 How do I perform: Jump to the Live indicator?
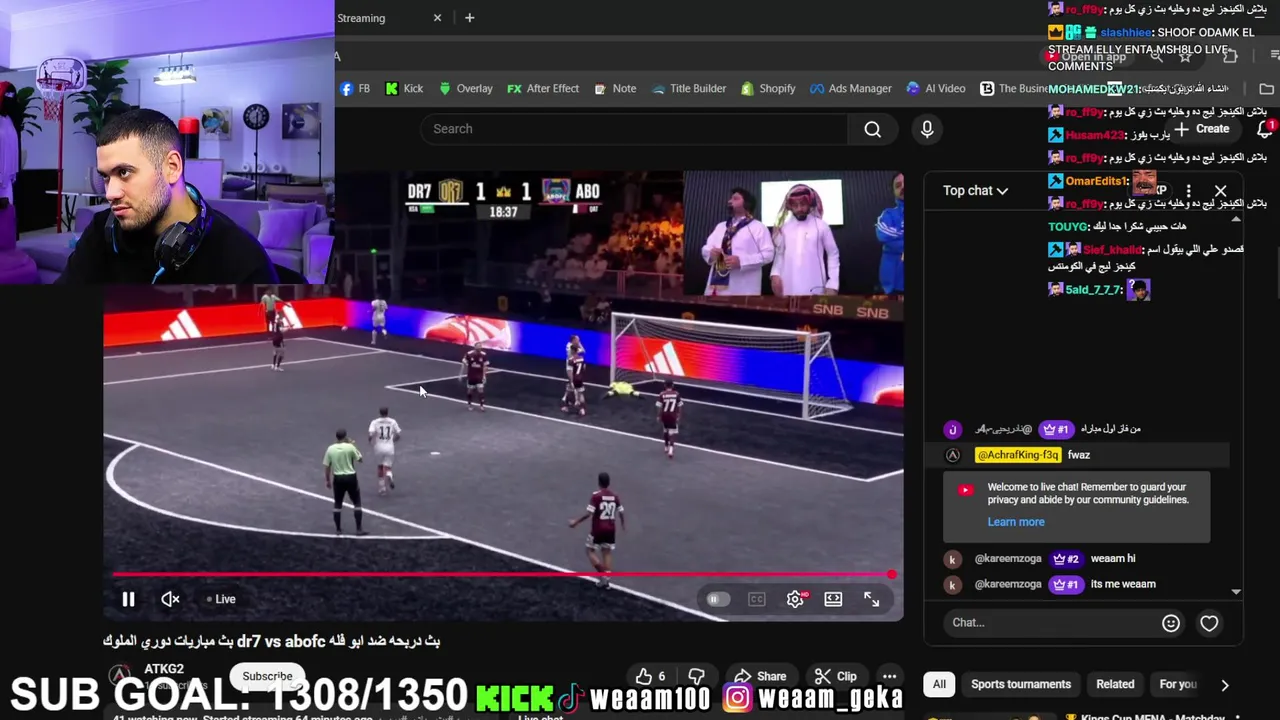click(x=220, y=599)
